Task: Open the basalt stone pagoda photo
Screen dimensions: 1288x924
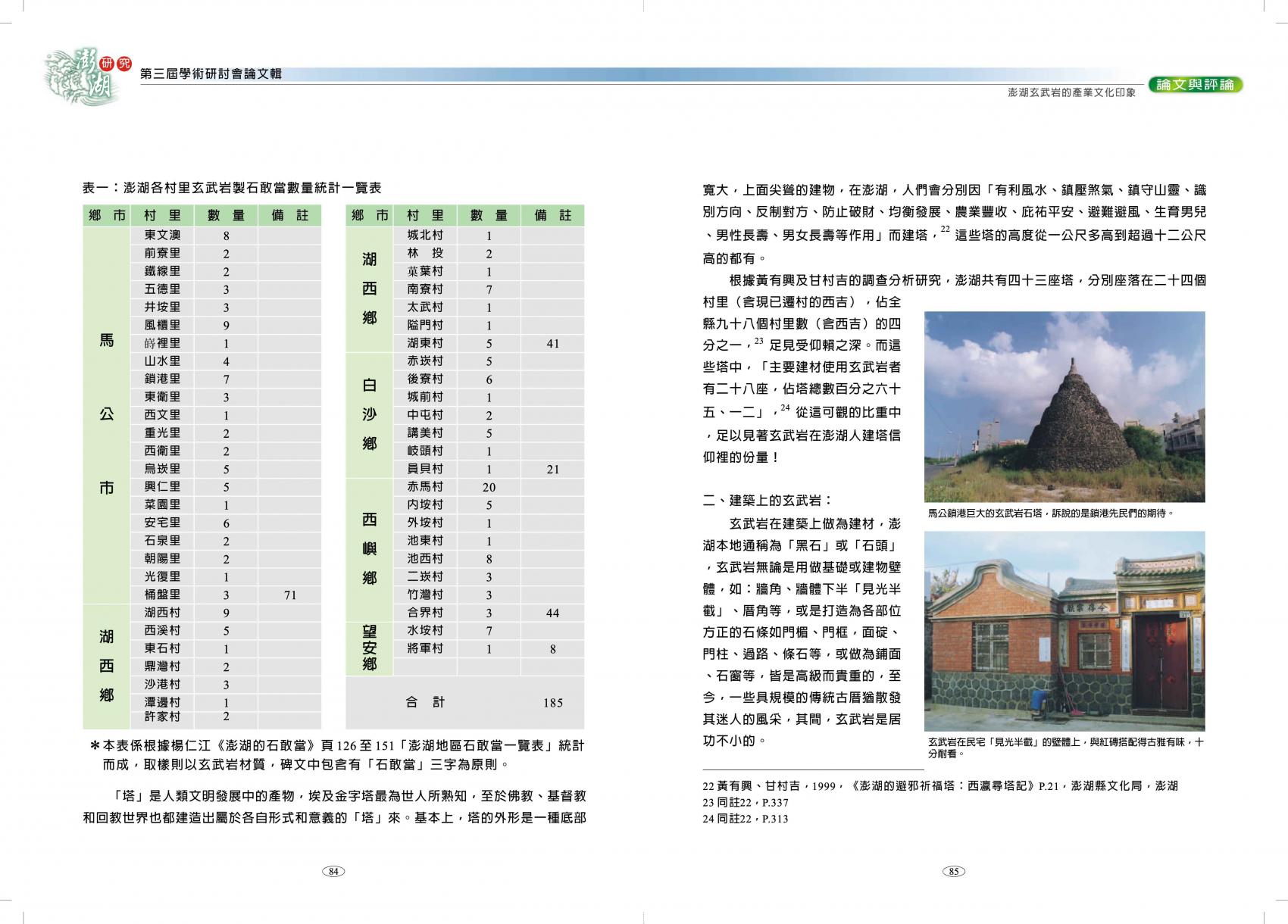Action: [x=1064, y=407]
